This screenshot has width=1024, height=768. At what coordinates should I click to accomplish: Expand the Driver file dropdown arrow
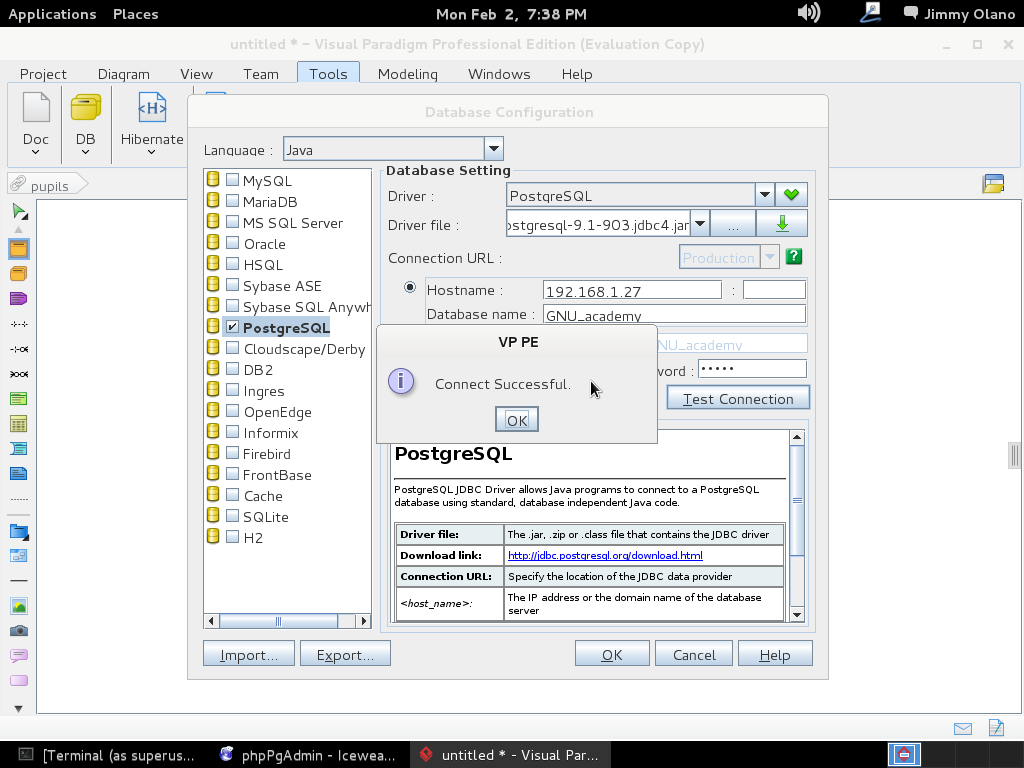click(700, 225)
